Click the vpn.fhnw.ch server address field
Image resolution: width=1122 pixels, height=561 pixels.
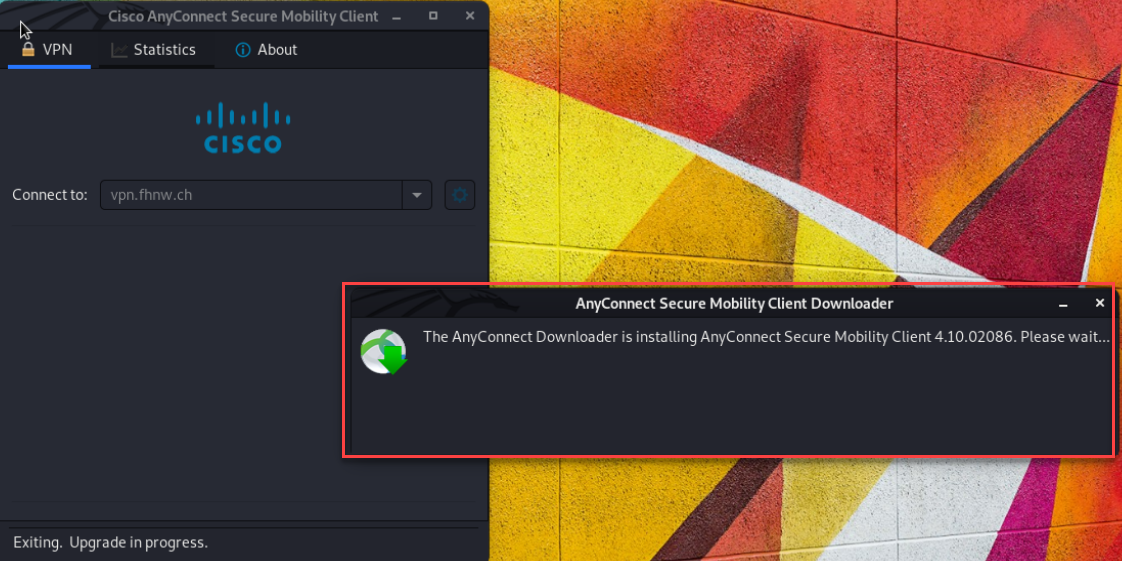250,195
